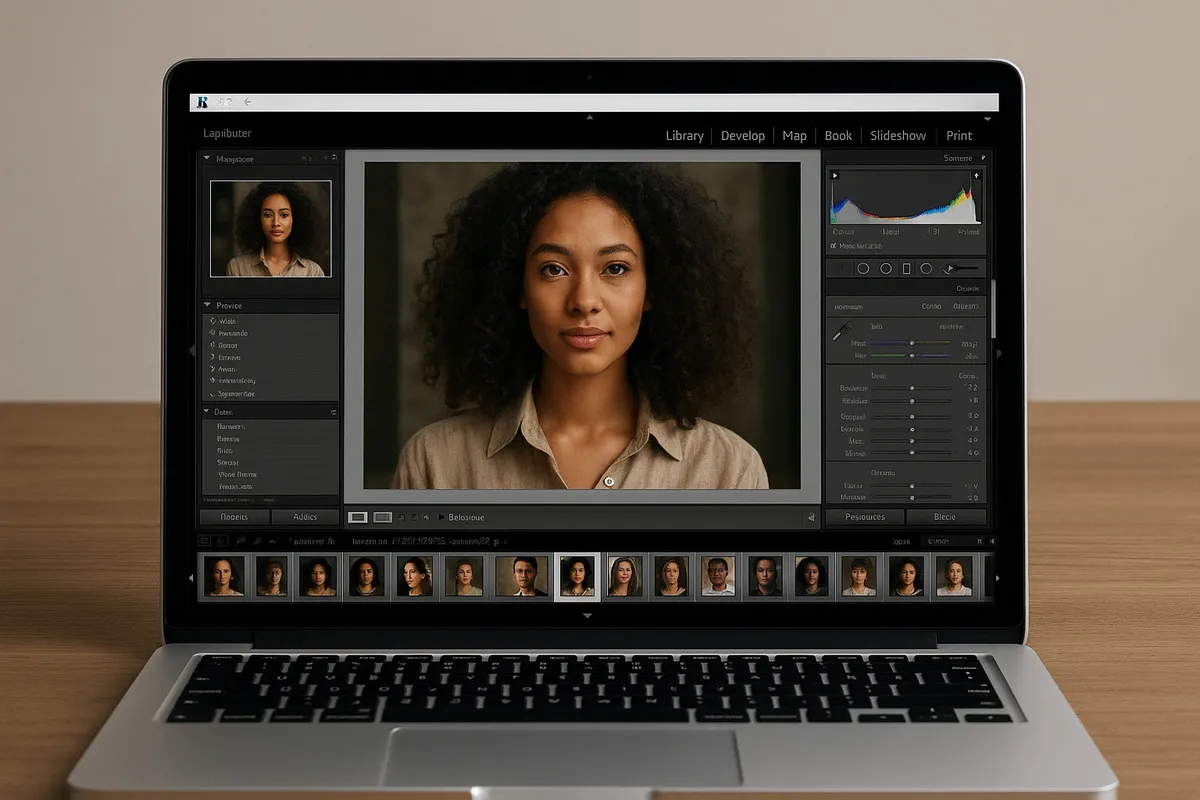Toggle the shadow clipping indicator on the histogram
Viewport: 1200px width, 800px height.
835,175
